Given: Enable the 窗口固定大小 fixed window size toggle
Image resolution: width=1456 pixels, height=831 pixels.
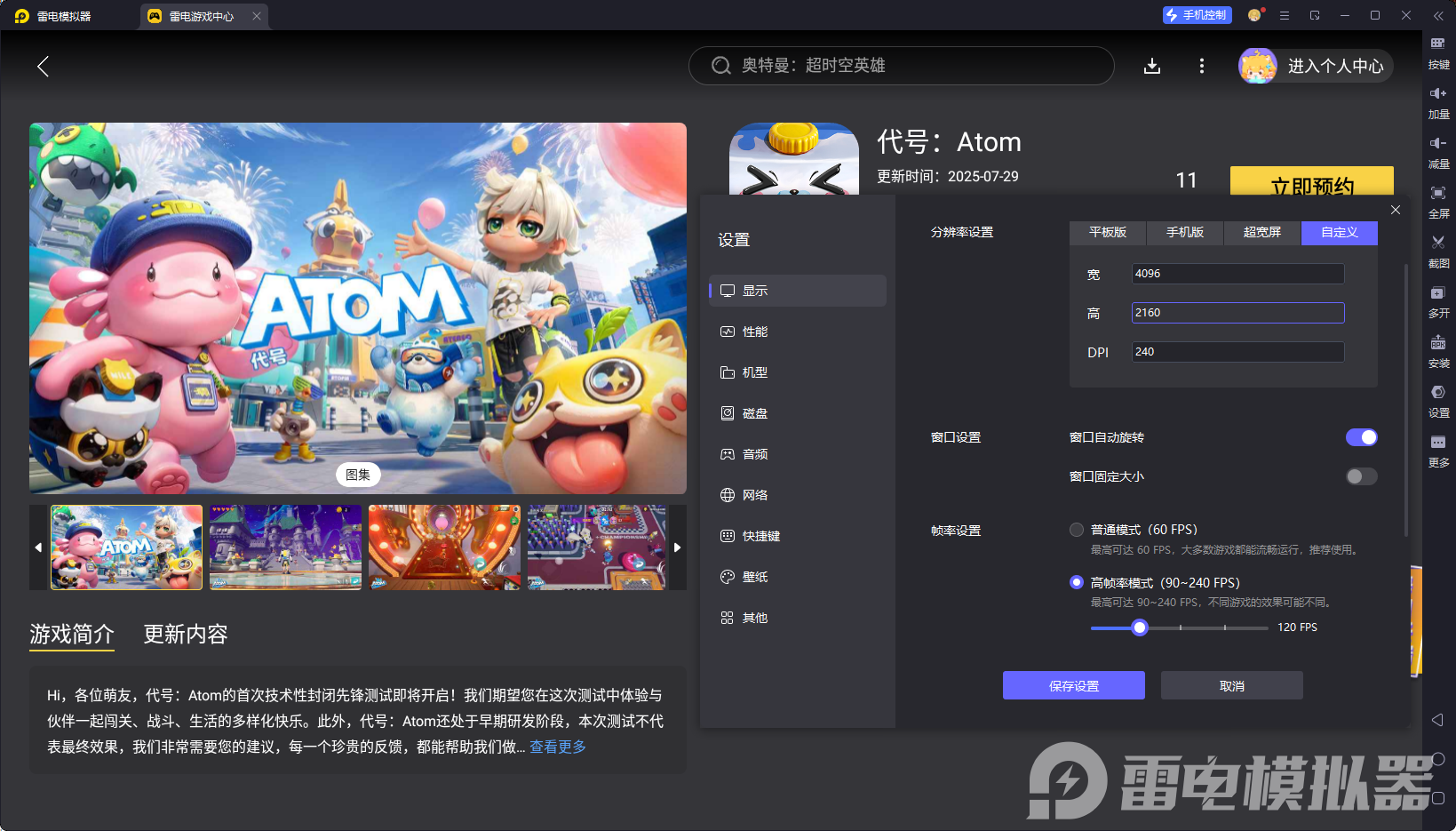Looking at the screenshot, I should (1361, 476).
